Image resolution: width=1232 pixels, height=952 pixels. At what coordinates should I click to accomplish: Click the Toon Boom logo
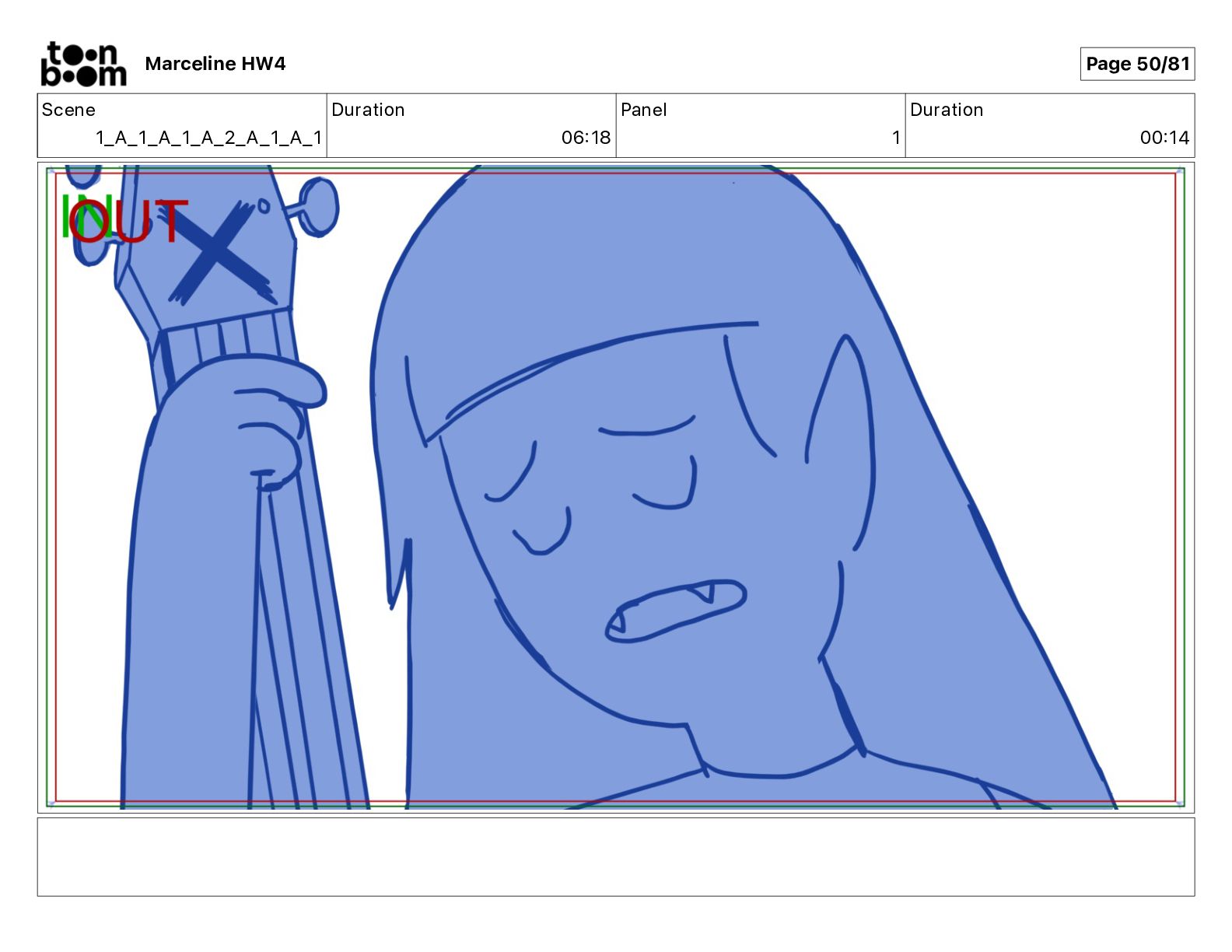click(83, 64)
